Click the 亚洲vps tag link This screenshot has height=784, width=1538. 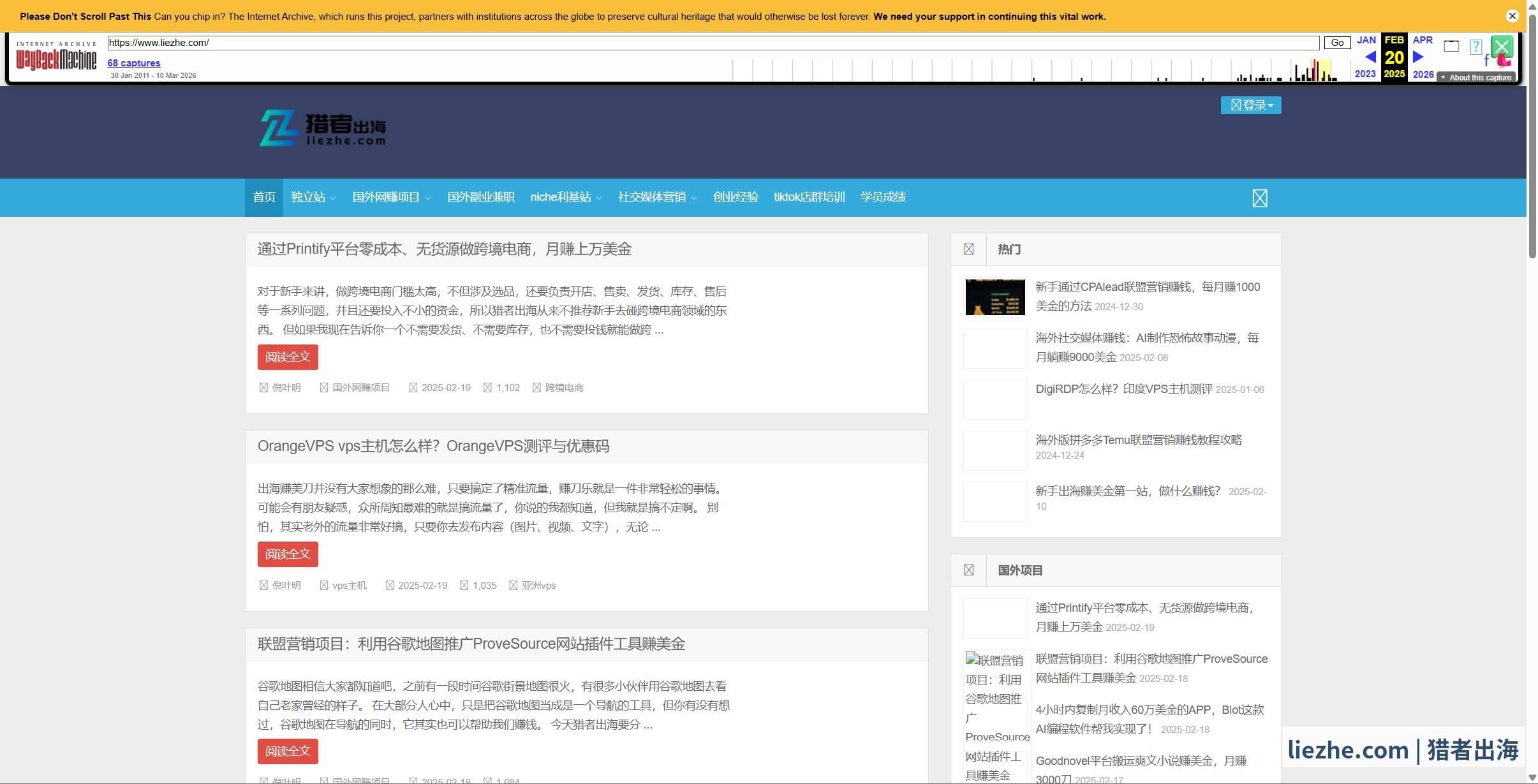pyautogui.click(x=538, y=586)
